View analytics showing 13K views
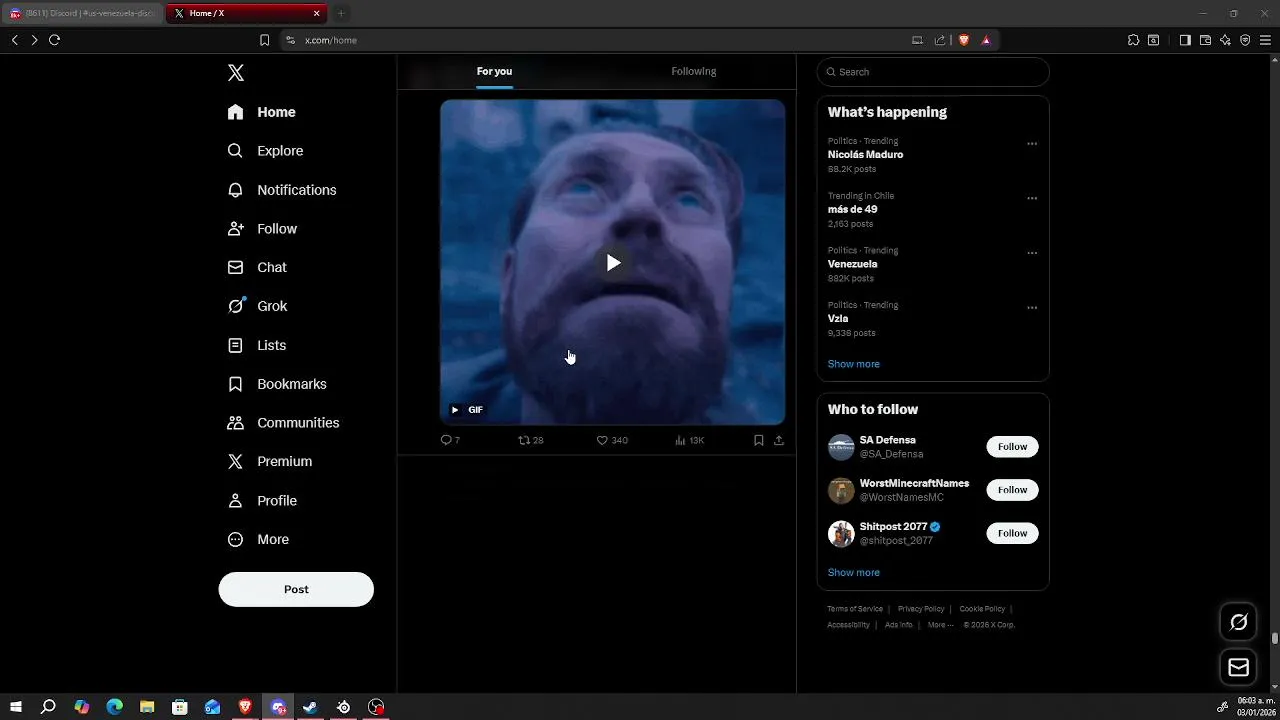Image resolution: width=1280 pixels, height=720 pixels. (690, 440)
